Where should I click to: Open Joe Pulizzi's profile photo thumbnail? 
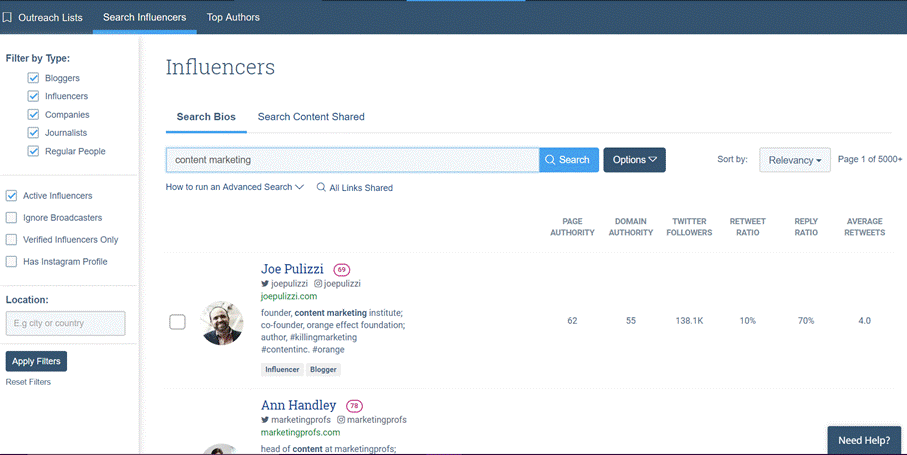222,323
